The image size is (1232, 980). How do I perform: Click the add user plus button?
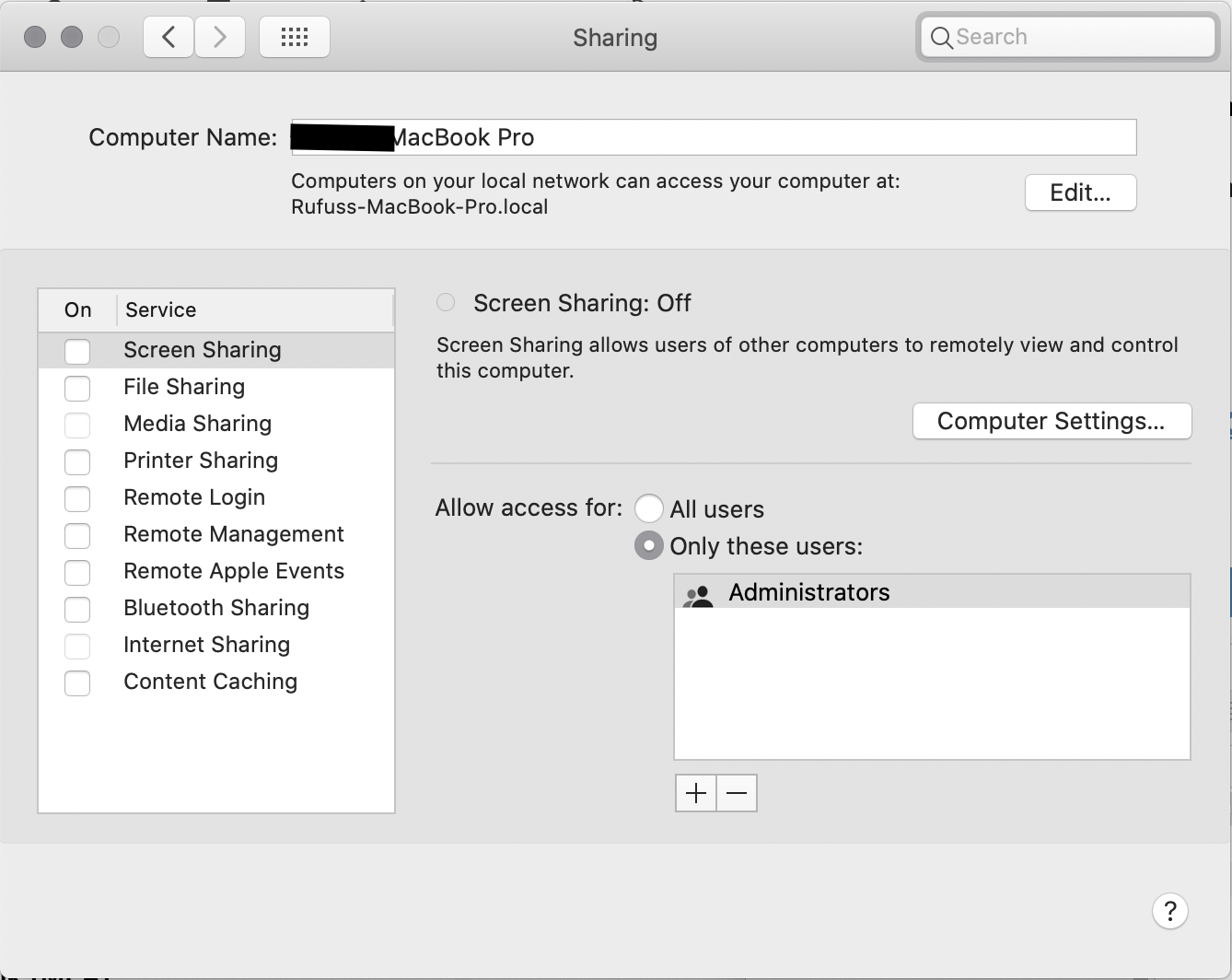695,792
